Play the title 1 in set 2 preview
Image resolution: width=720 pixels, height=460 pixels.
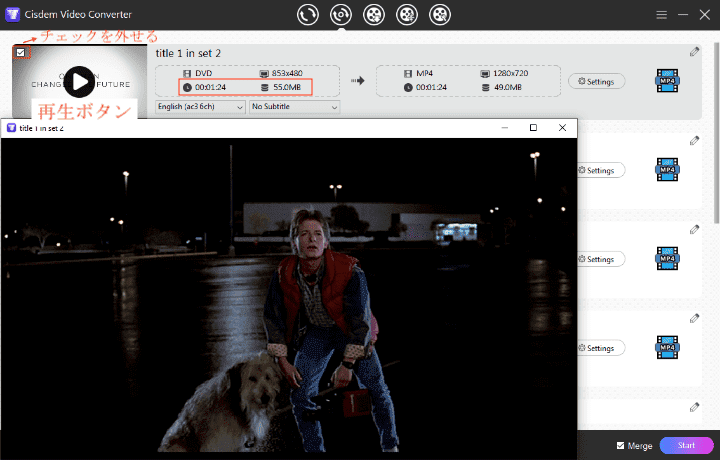(79, 82)
